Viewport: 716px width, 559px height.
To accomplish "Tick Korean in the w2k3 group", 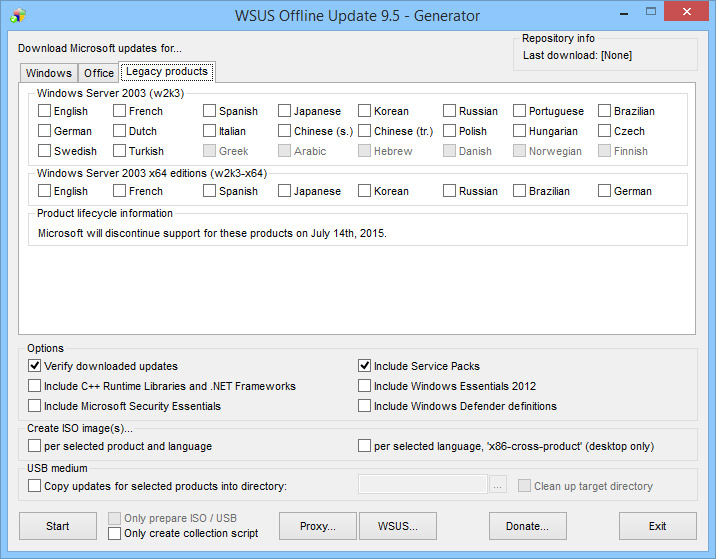I will [x=364, y=111].
